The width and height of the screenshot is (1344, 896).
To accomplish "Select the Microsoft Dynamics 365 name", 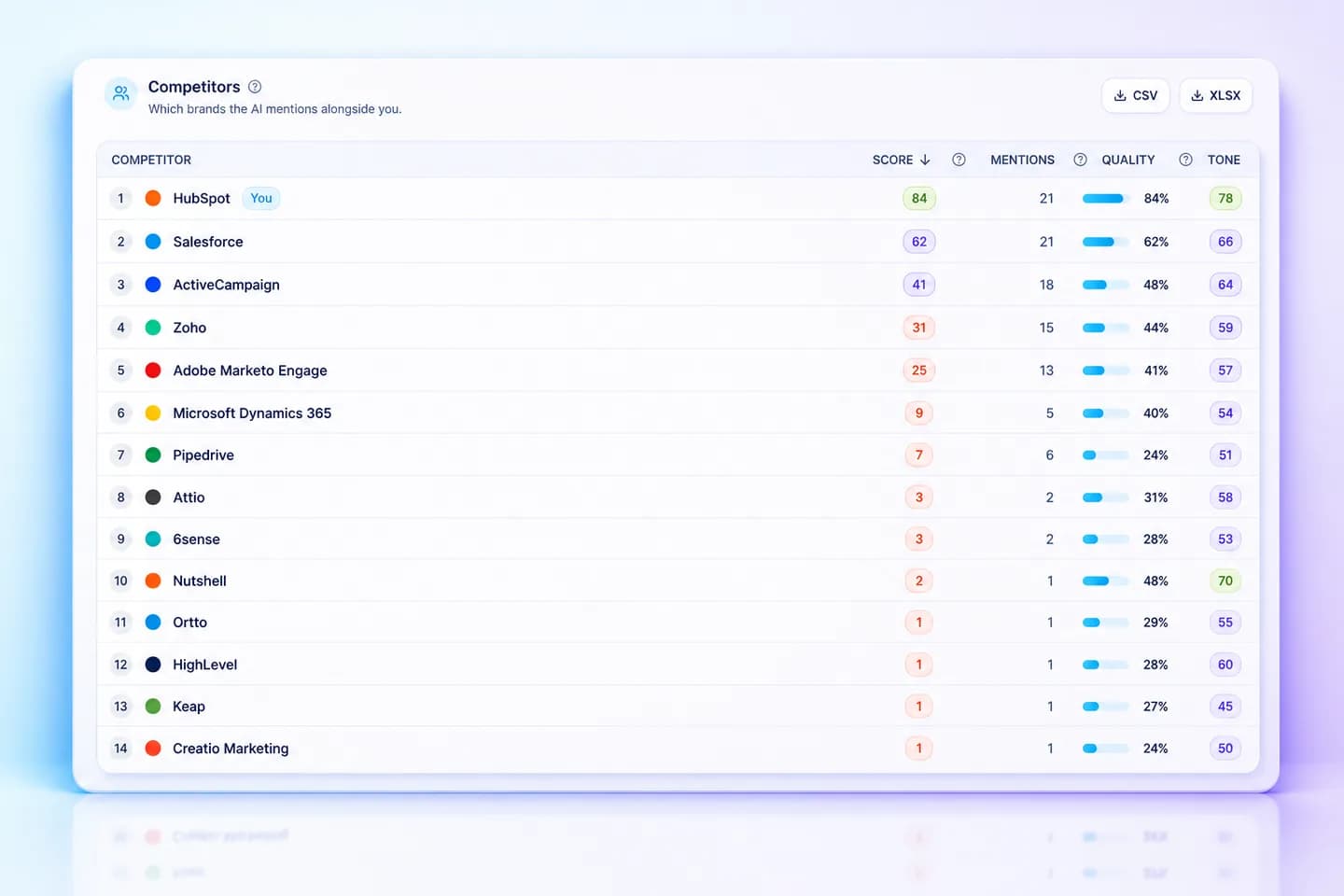I will pyautogui.click(x=252, y=413).
